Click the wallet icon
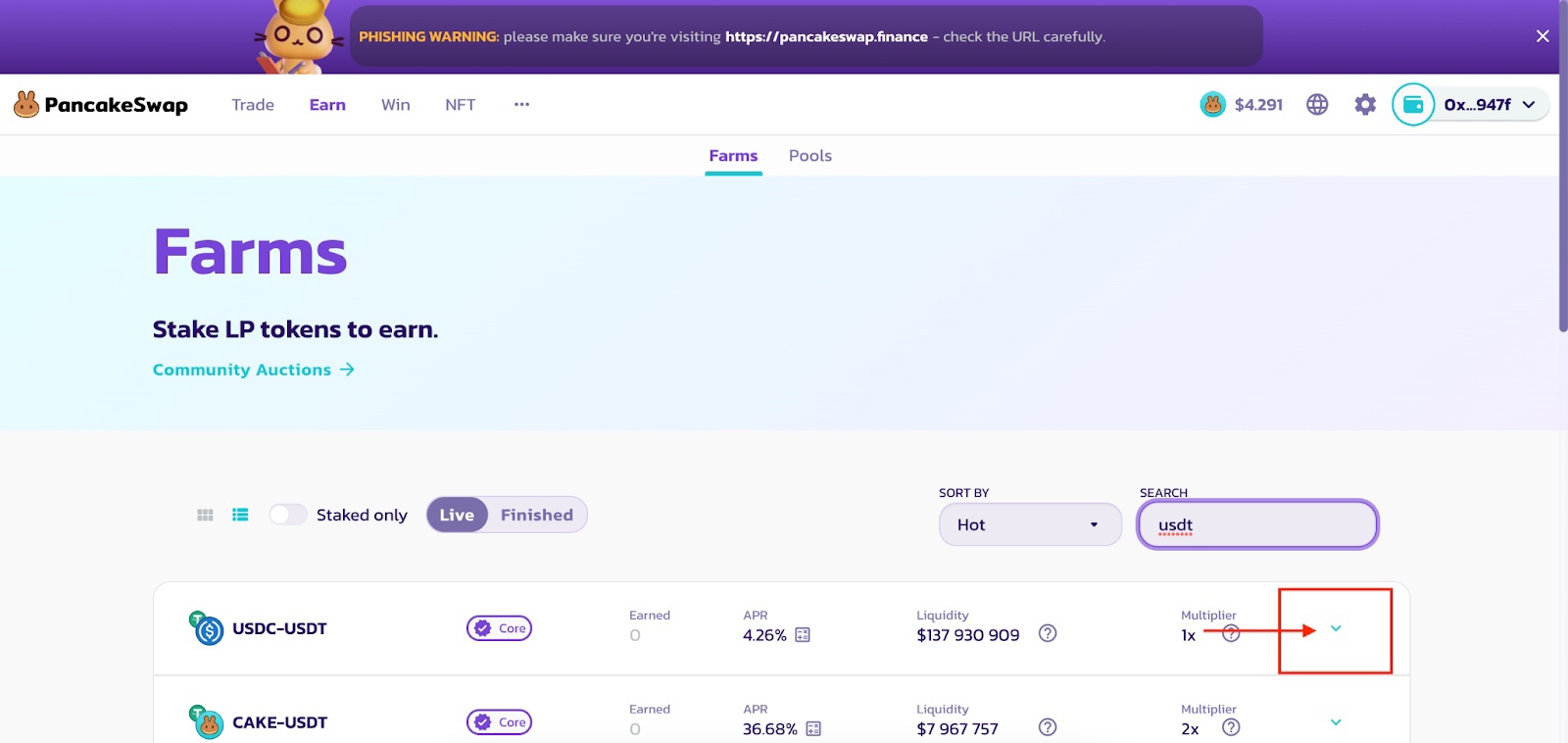 click(x=1413, y=104)
